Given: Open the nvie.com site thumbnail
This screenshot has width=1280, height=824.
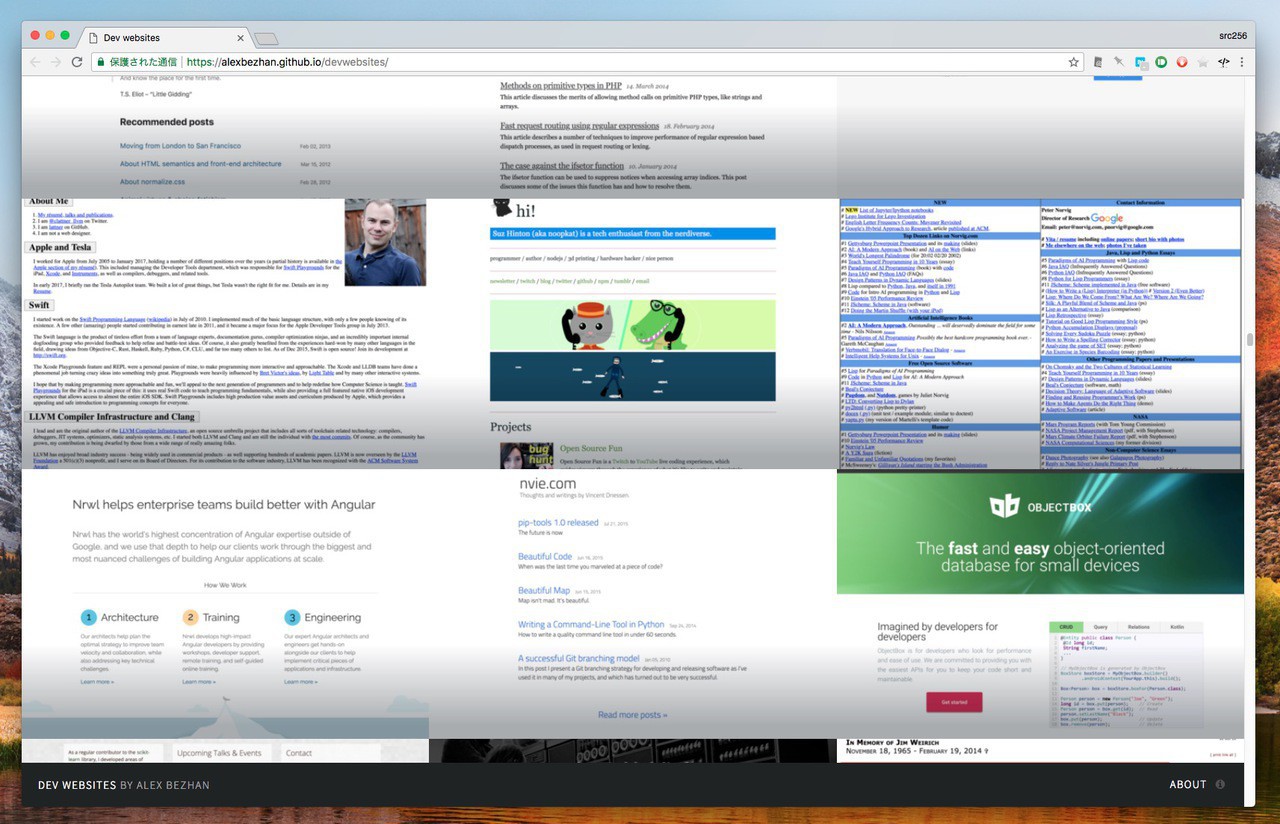Looking at the screenshot, I should click(633, 604).
